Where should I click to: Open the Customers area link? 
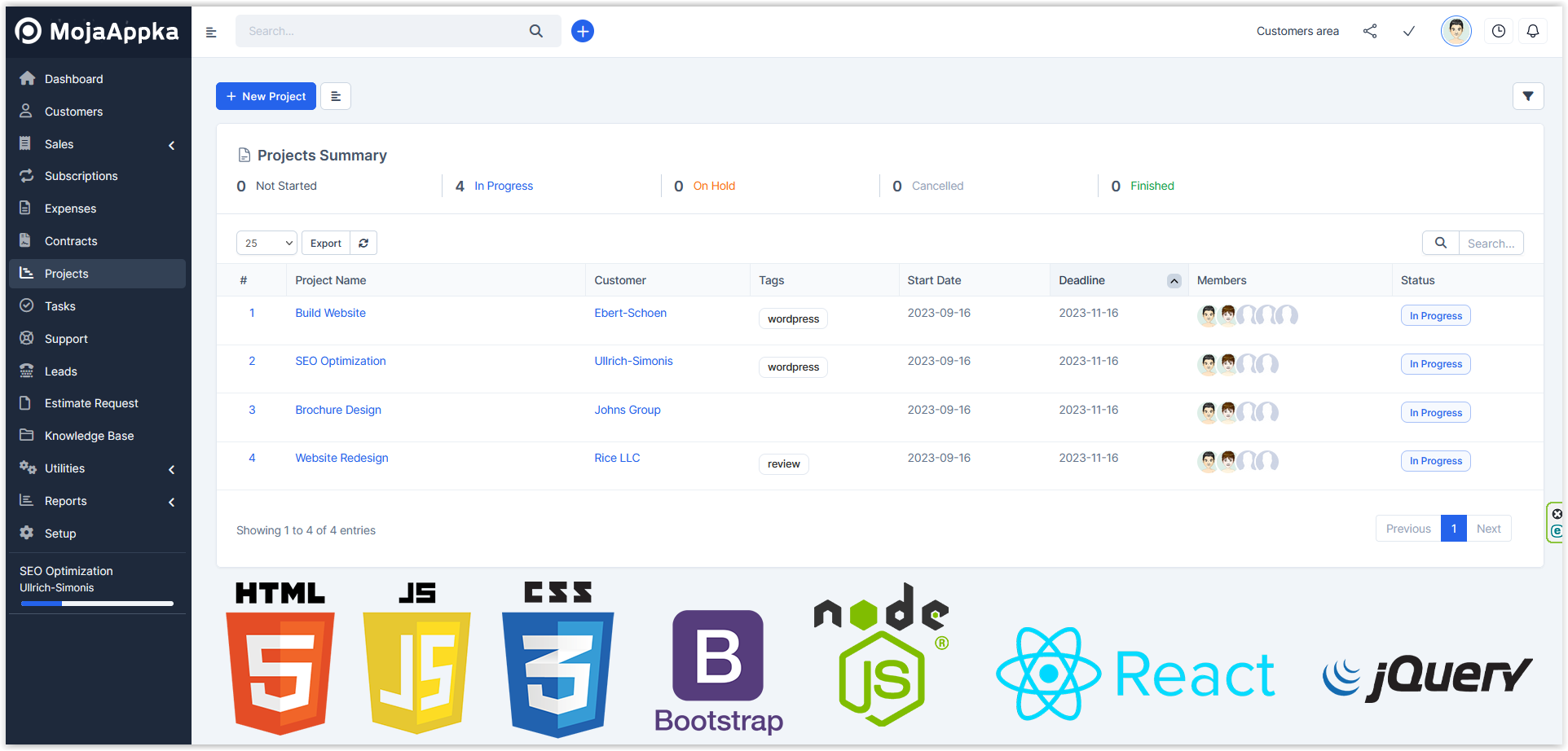point(1297,31)
